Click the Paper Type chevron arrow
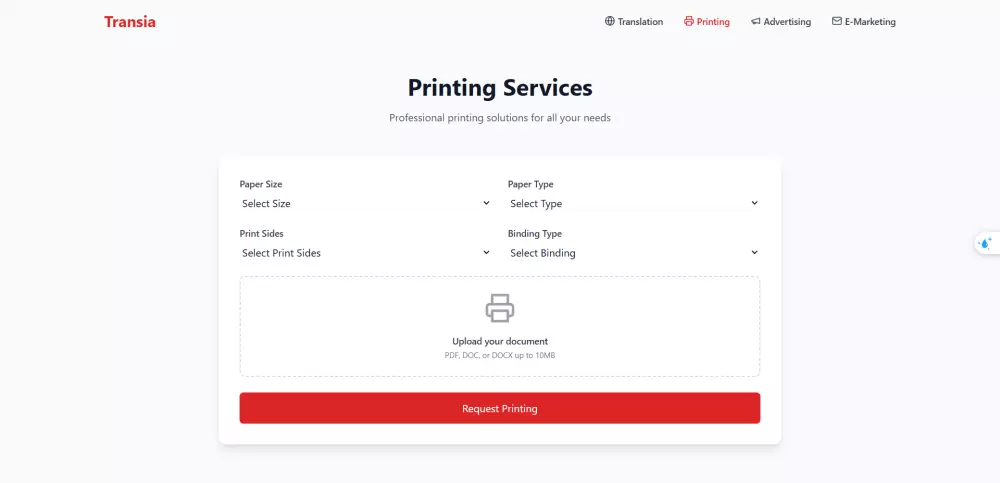Screen dimensions: 1000x483 click(x=754, y=203)
